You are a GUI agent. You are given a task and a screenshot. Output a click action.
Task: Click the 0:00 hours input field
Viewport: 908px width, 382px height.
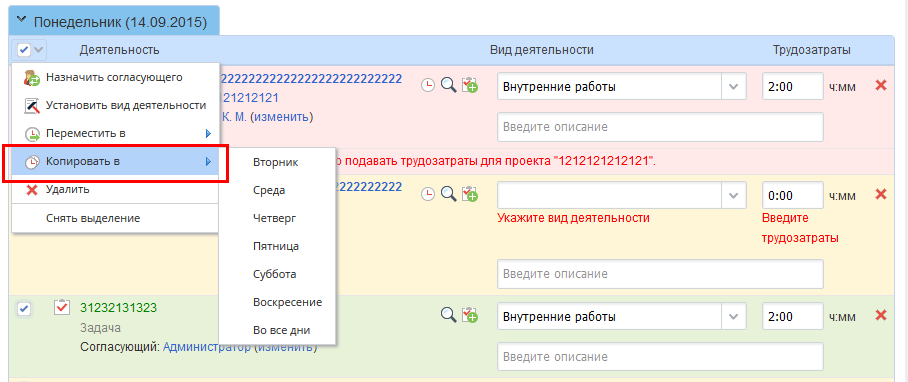(x=792, y=196)
